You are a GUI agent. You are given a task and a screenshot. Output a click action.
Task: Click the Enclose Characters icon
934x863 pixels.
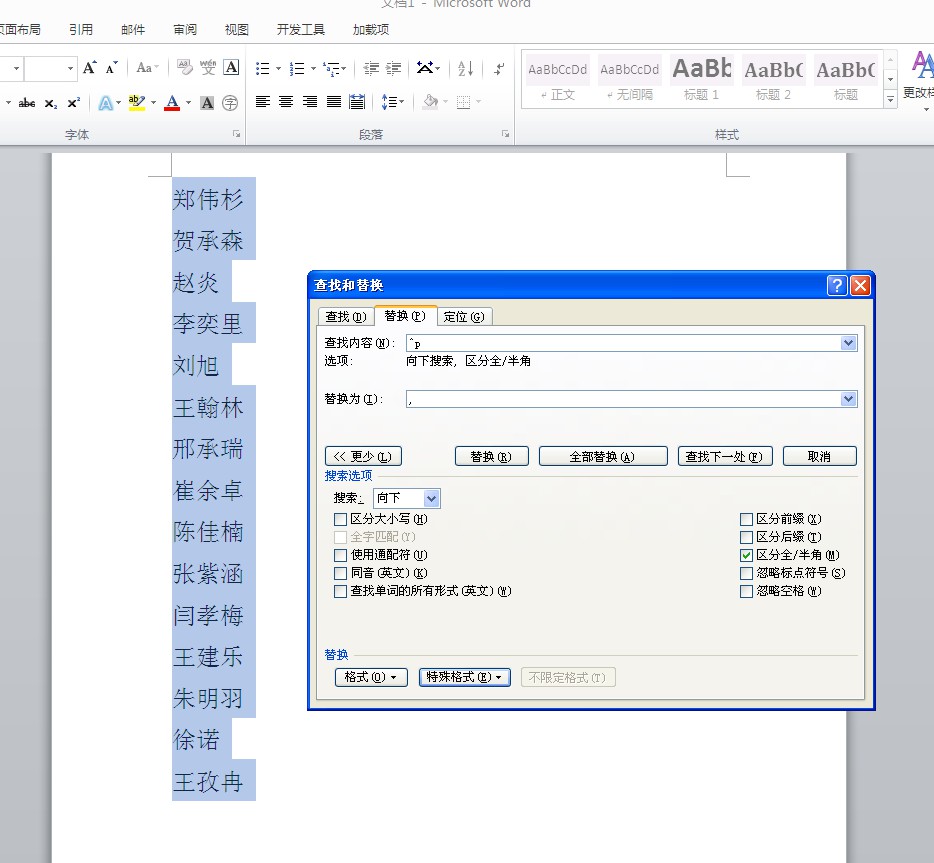[230, 103]
